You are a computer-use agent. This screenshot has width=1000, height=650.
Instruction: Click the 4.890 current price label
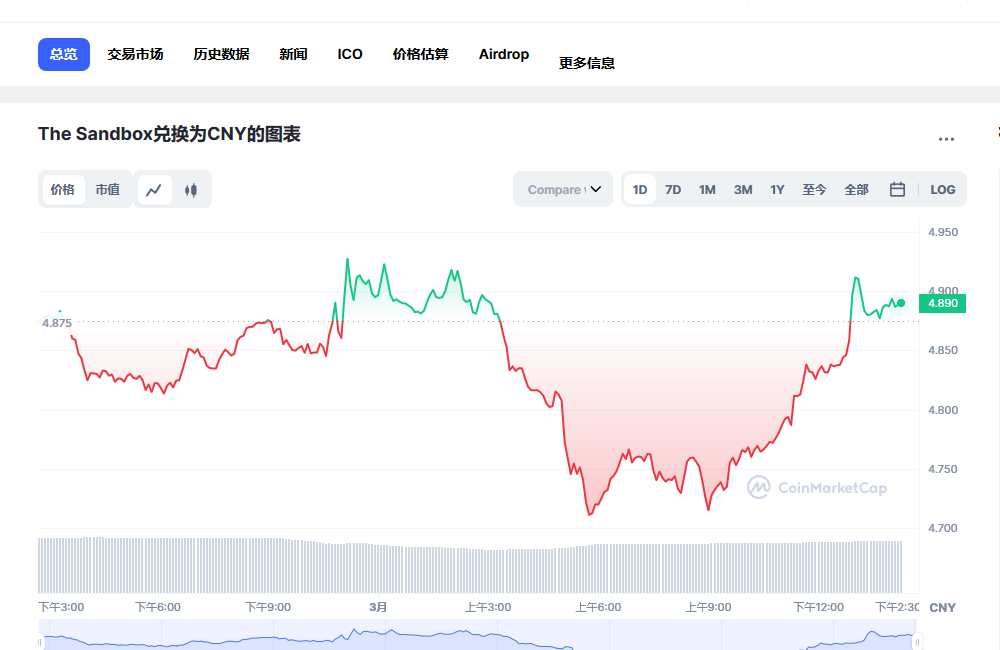click(x=943, y=304)
